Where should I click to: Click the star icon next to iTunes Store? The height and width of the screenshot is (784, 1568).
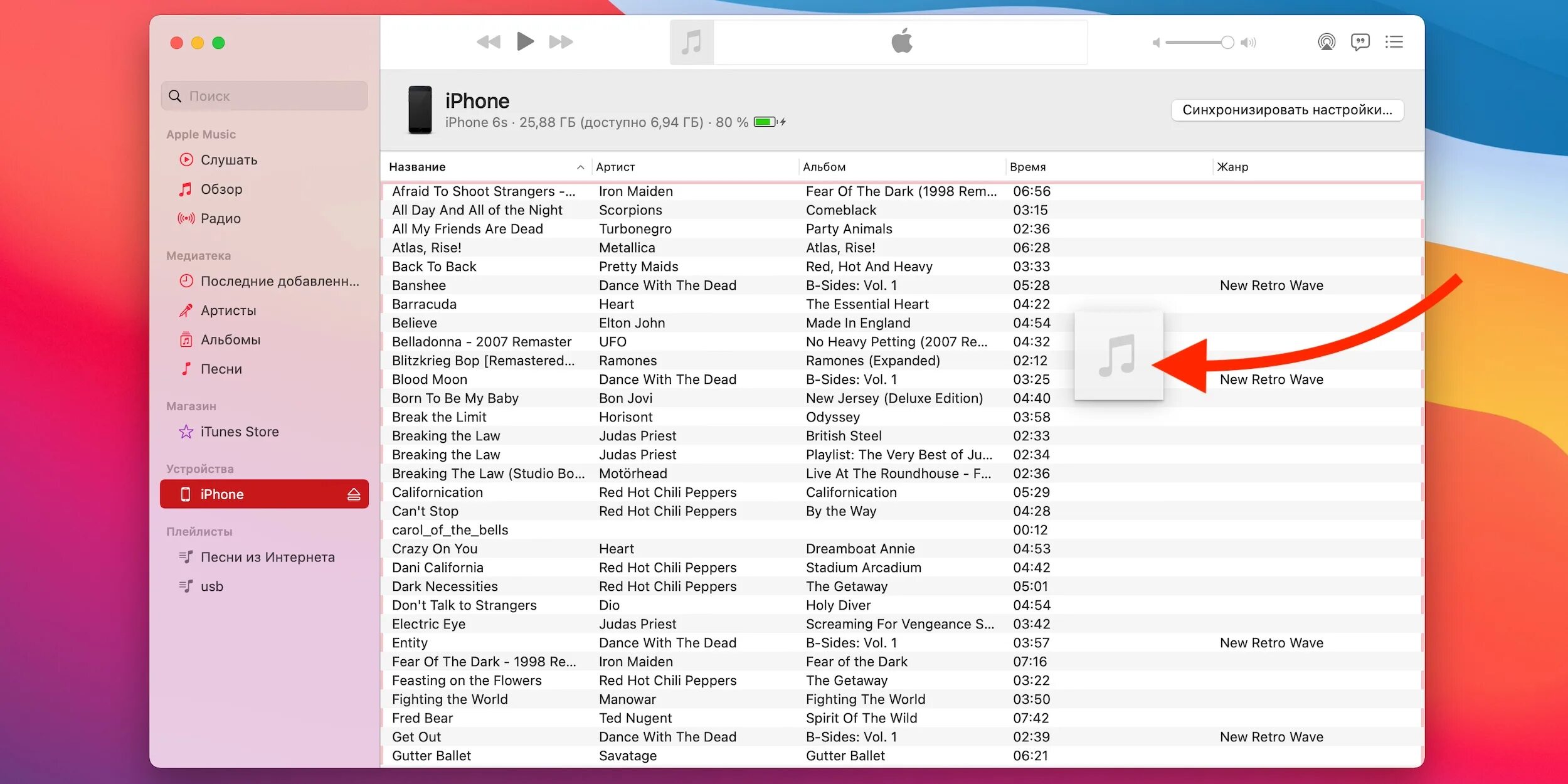point(186,432)
